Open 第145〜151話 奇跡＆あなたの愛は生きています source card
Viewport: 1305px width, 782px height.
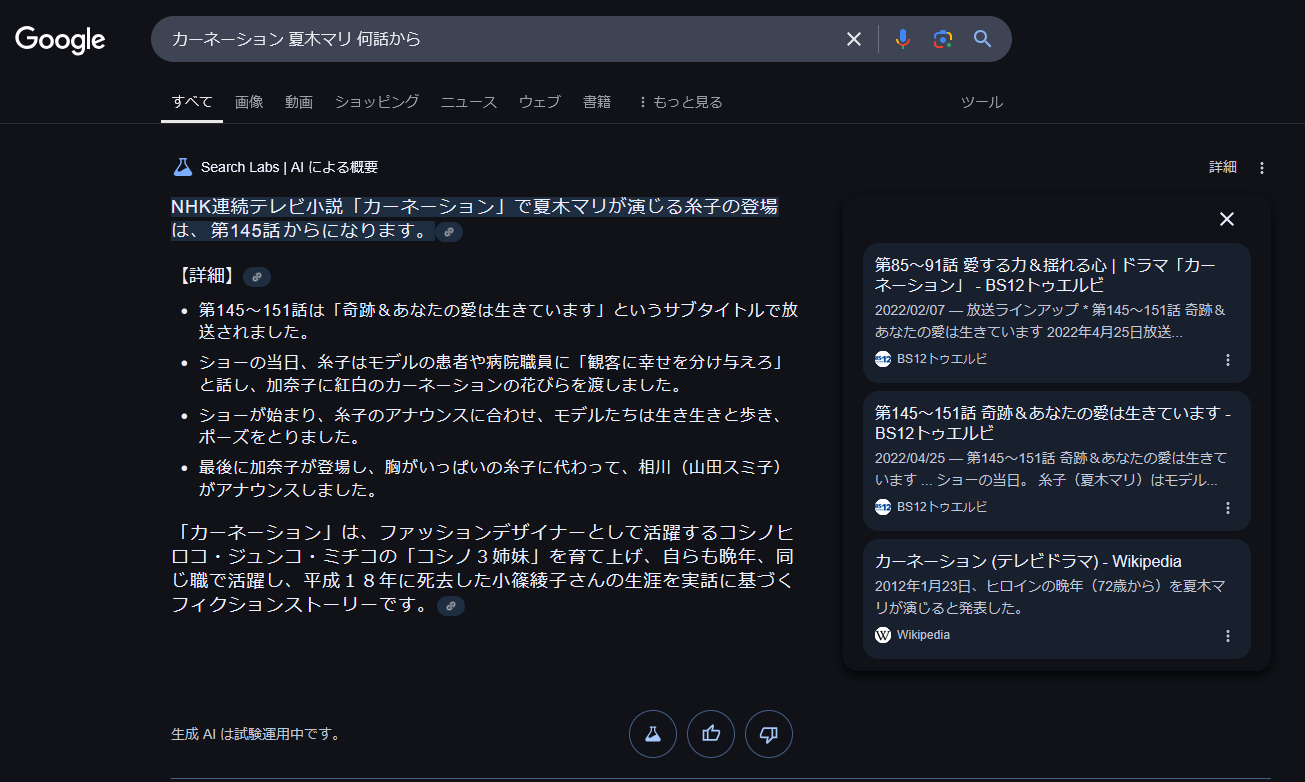click(1057, 461)
